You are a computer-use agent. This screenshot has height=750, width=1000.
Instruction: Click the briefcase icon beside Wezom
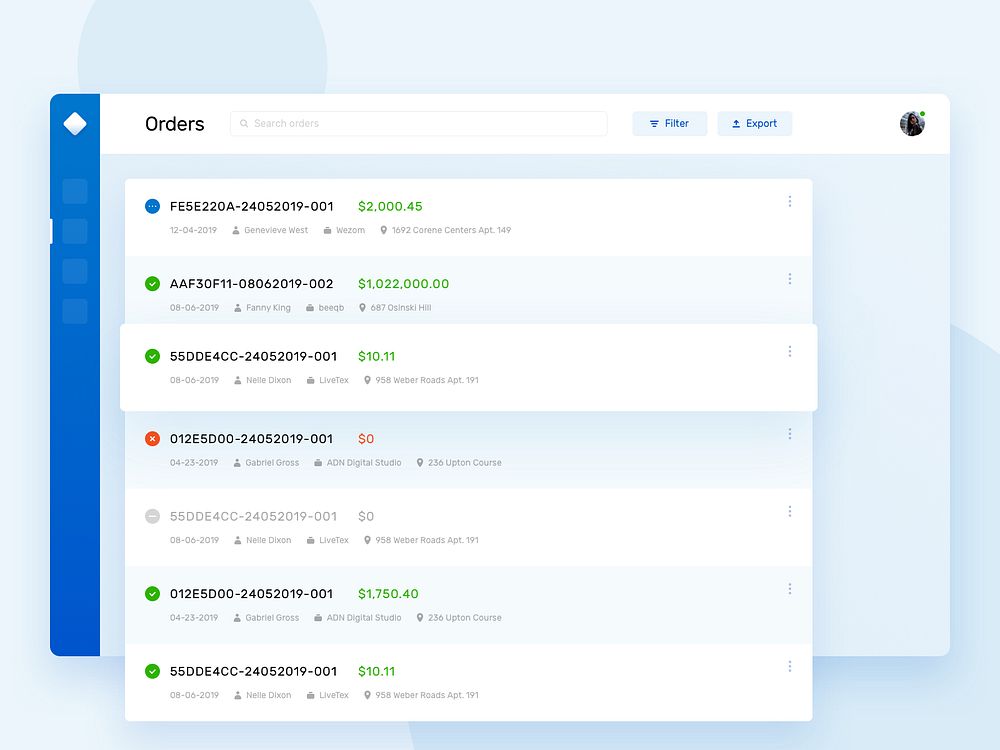(x=327, y=230)
